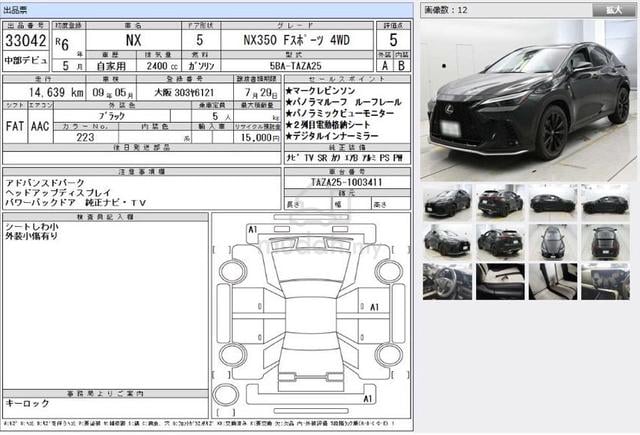Select the first-row third side-profile thumbnail
Viewport: 640px width, 435px height.
coord(553,202)
